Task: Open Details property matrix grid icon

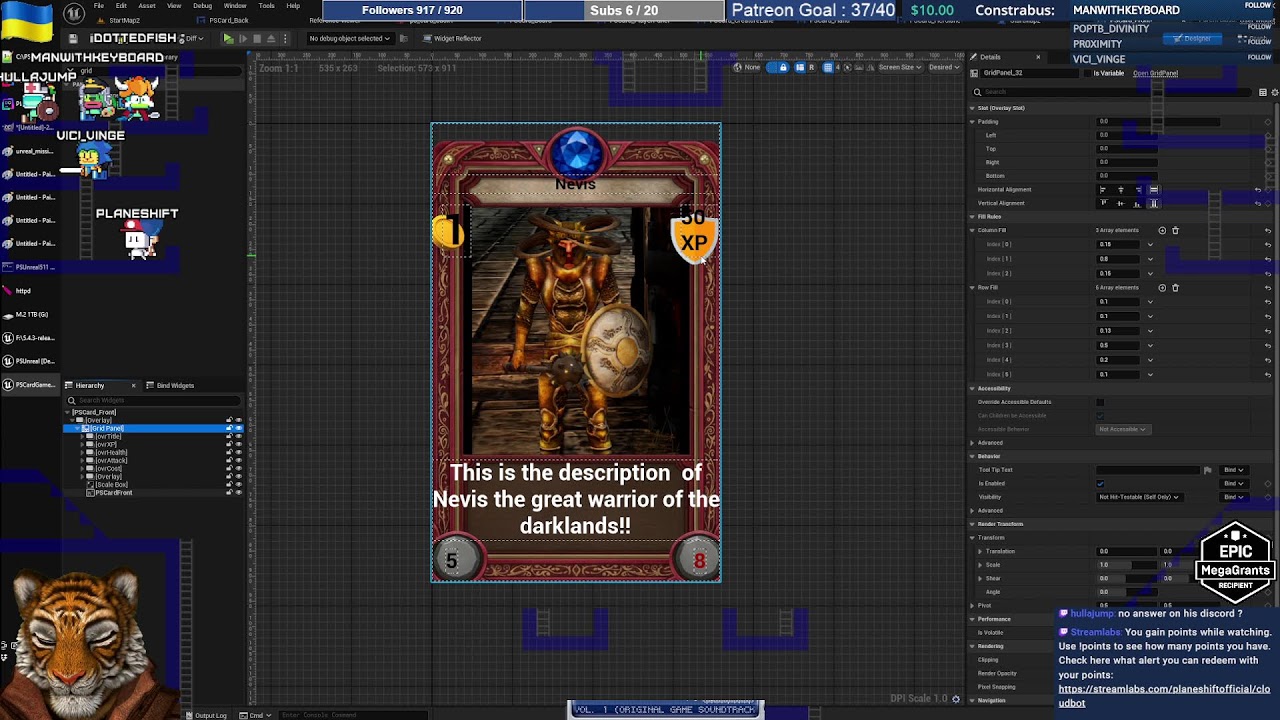Action: tap(1263, 92)
